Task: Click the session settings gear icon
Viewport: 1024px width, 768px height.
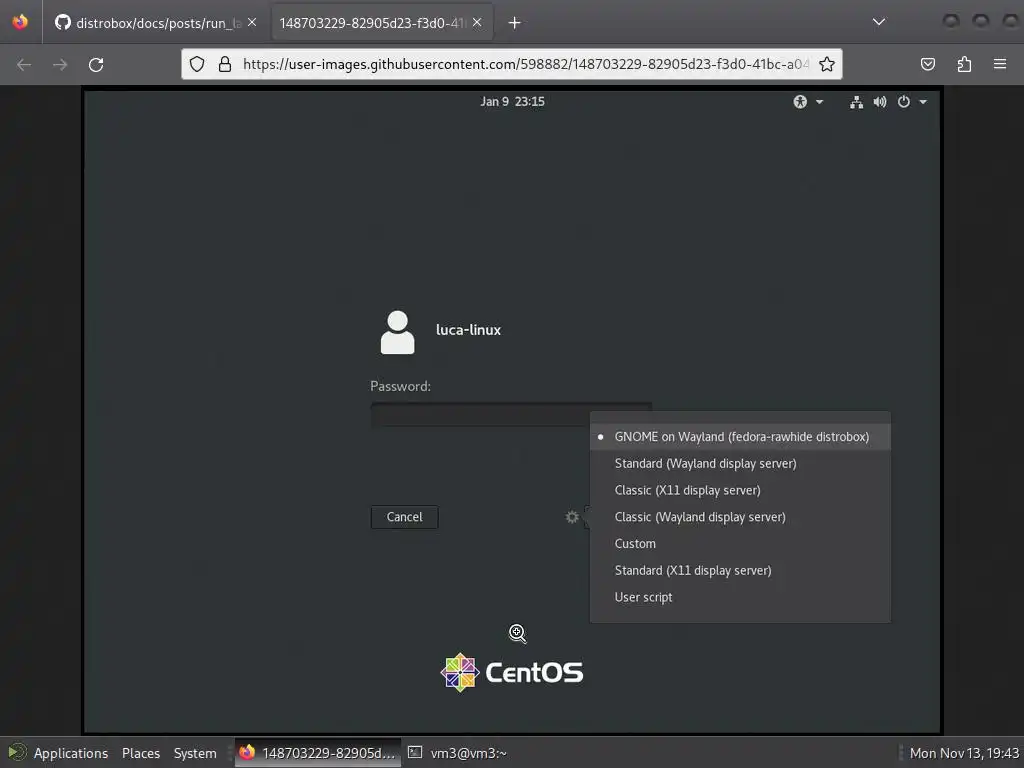Action: [572, 517]
